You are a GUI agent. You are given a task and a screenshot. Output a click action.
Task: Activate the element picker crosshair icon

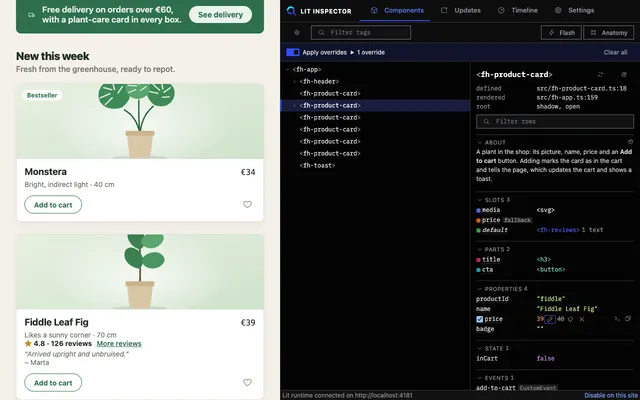pos(297,33)
